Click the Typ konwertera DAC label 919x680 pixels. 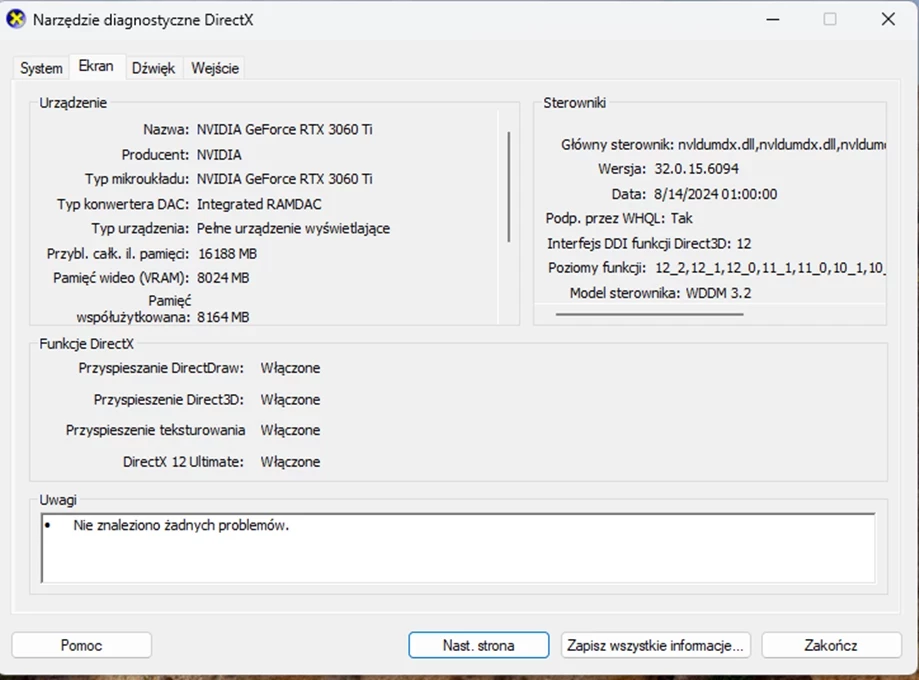coord(123,204)
